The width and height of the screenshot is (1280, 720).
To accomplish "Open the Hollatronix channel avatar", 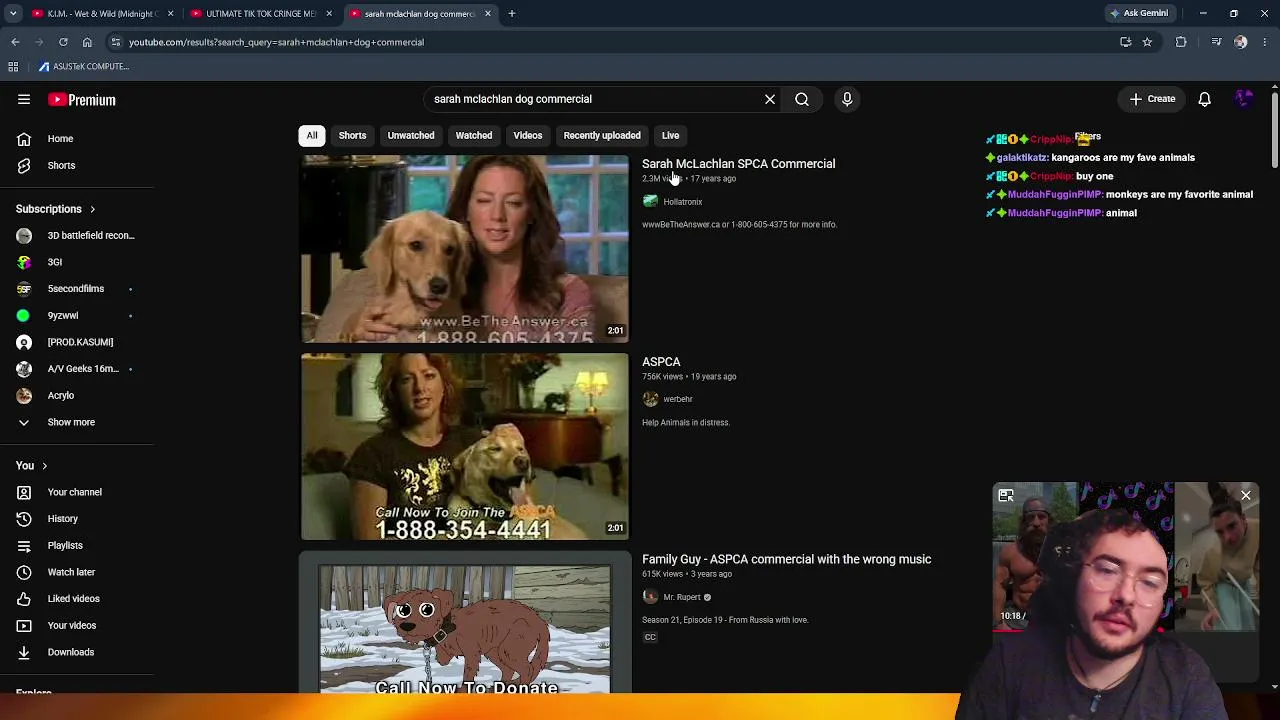I will click(651, 202).
